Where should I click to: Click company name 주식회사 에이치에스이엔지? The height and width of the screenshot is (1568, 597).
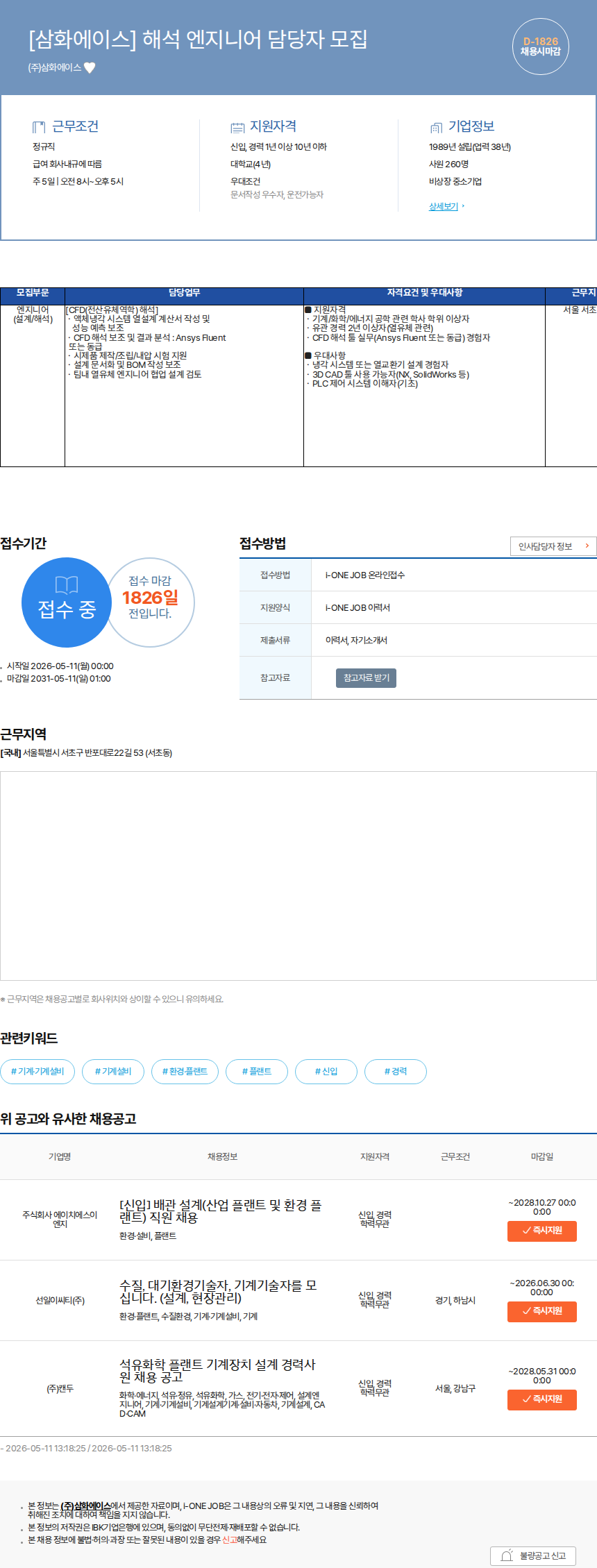click(x=60, y=1220)
